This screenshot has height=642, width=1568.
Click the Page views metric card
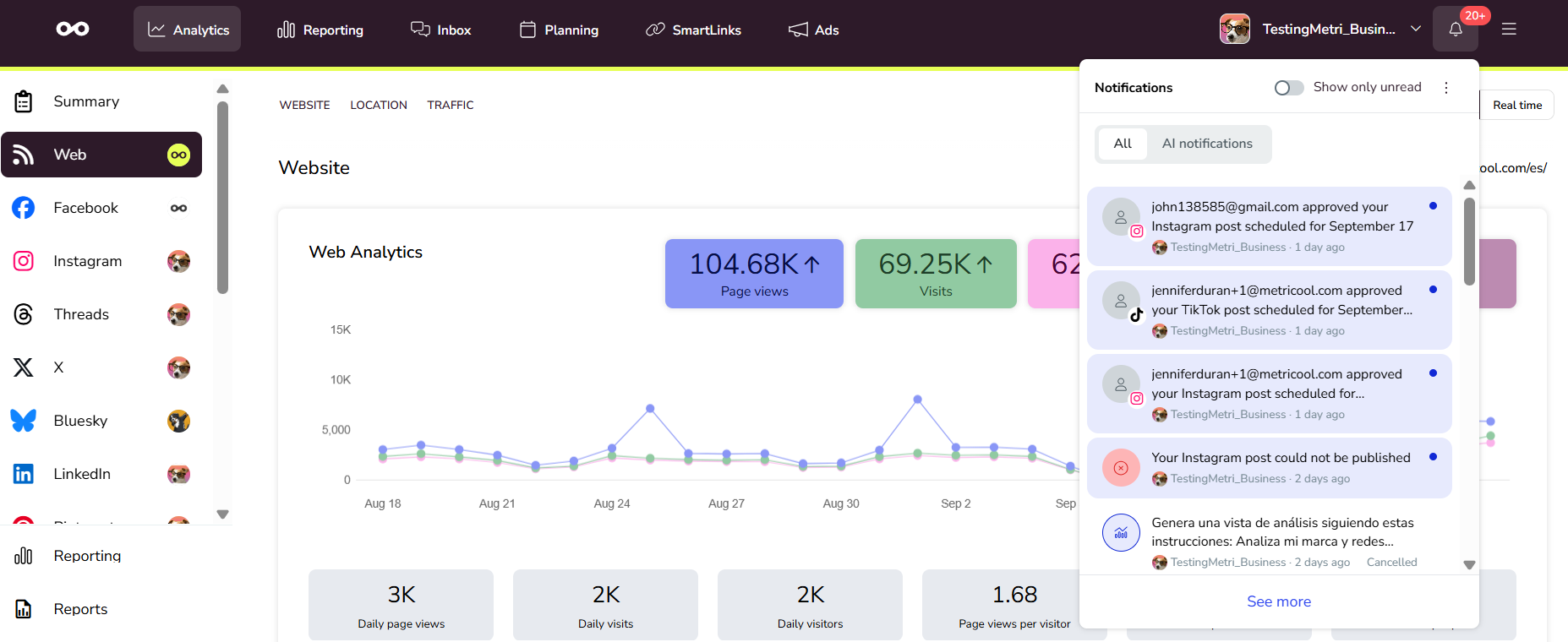tap(754, 274)
